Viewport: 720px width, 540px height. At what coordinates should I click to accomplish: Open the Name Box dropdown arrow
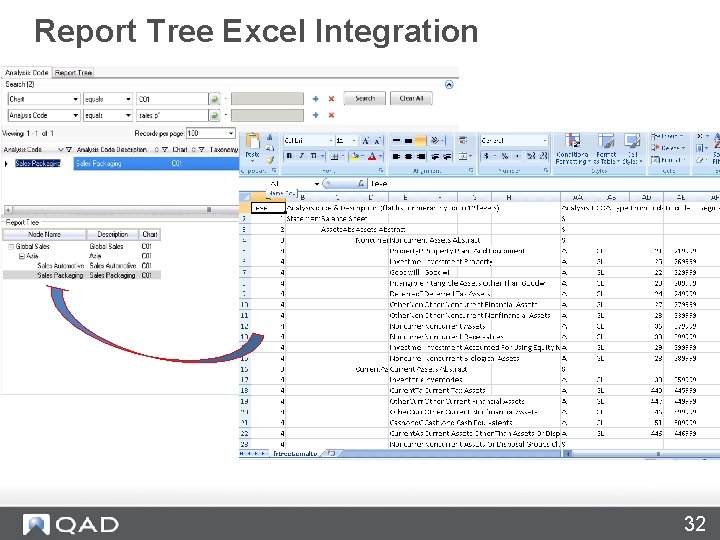coord(317,184)
